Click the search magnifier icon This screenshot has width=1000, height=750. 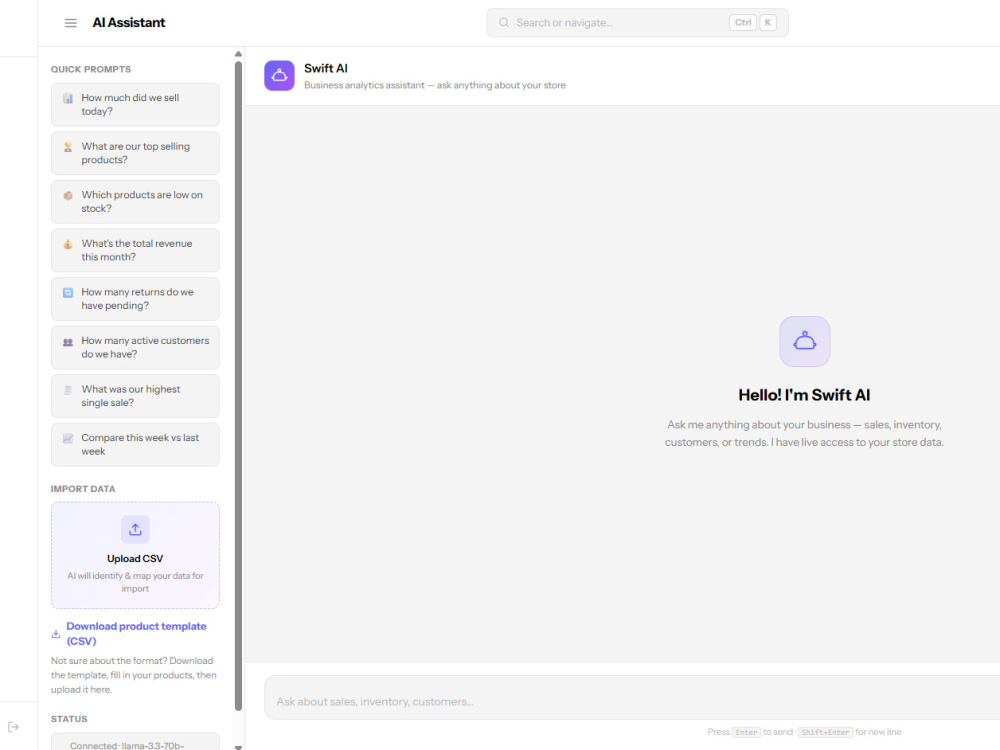[504, 22]
